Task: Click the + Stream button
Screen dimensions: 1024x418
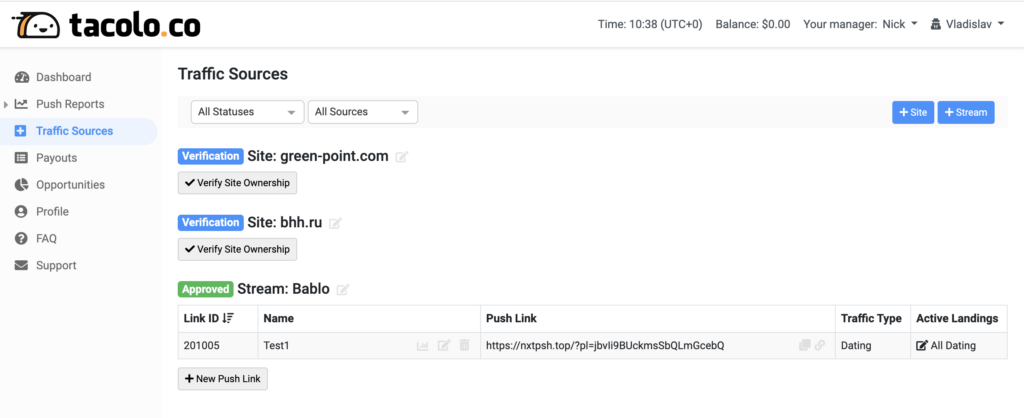Action: pyautogui.click(x=966, y=112)
